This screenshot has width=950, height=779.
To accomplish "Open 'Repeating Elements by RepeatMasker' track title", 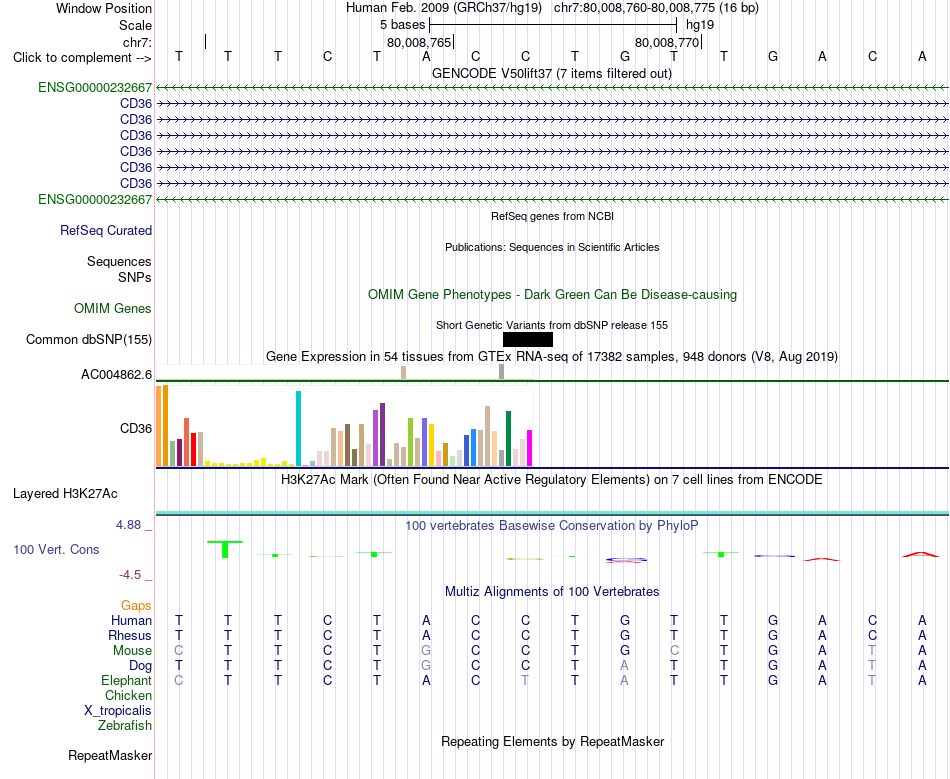I will (x=552, y=741).
